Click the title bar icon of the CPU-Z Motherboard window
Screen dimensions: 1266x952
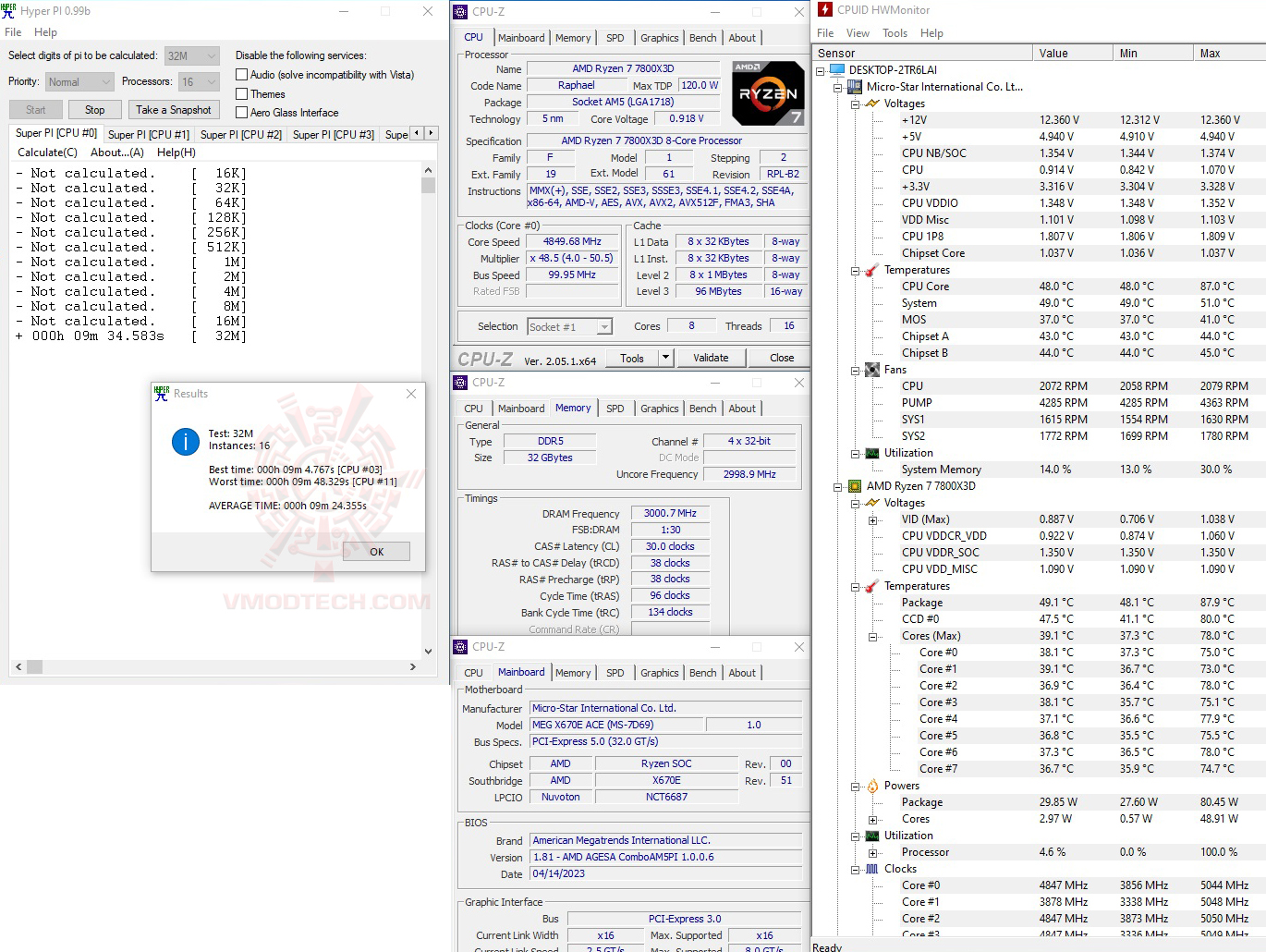point(460,647)
